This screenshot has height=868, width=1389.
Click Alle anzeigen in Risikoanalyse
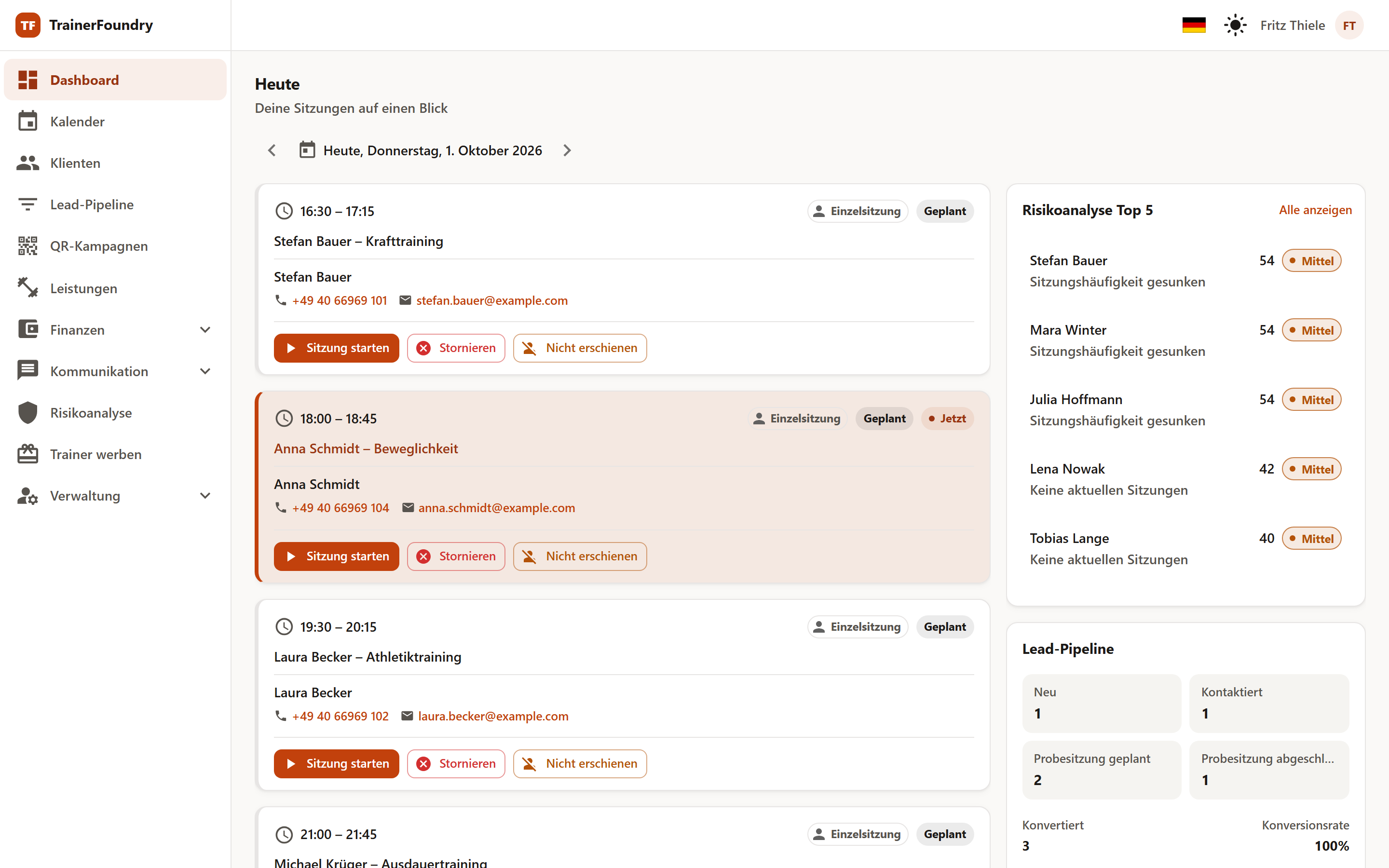click(x=1315, y=210)
